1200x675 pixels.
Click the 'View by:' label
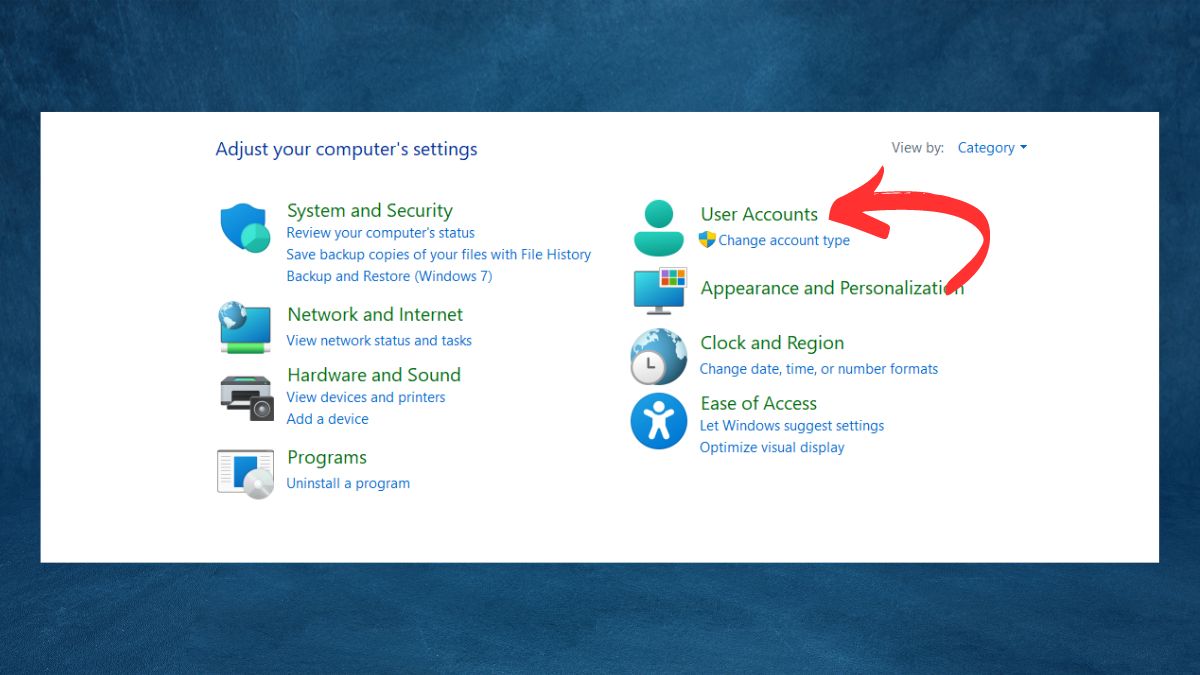click(917, 148)
